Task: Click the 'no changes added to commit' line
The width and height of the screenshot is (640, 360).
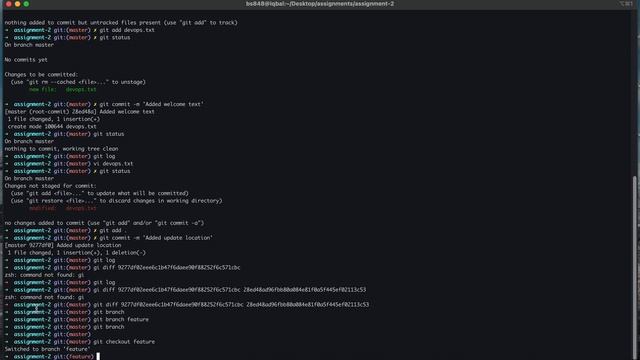Action: (x=104, y=223)
